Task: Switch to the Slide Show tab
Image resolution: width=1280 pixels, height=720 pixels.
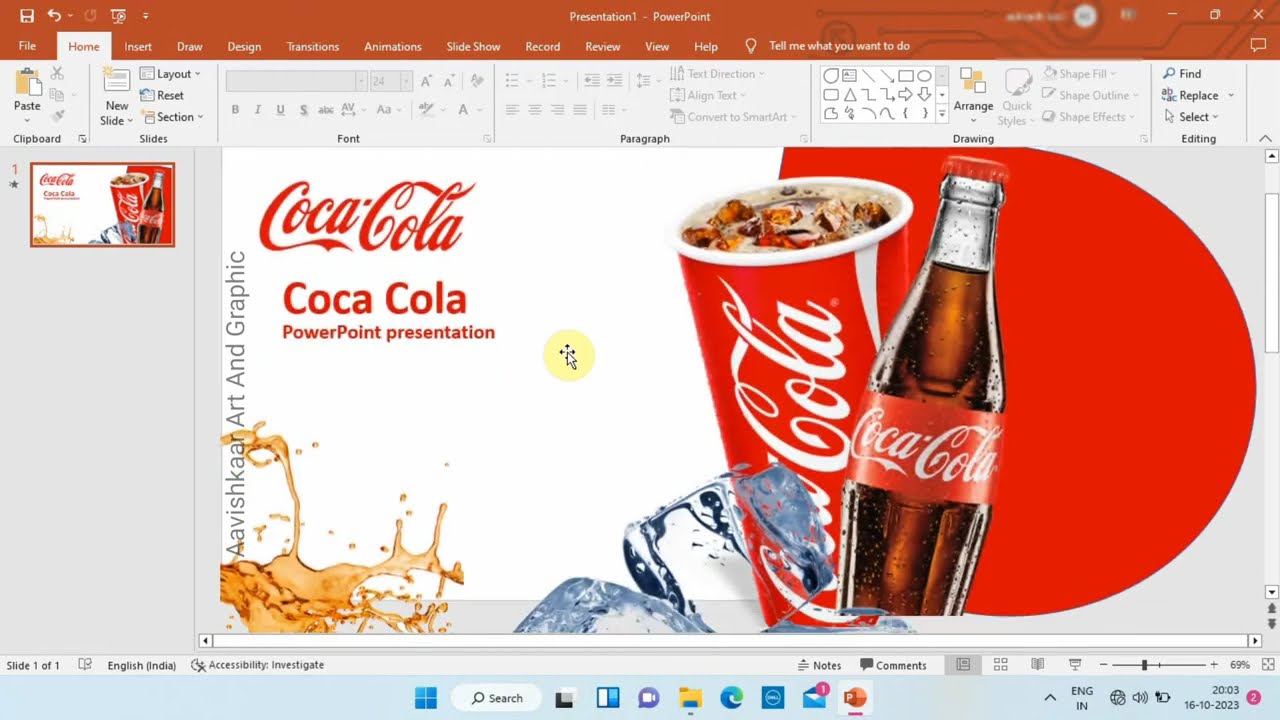Action: pyautogui.click(x=473, y=46)
